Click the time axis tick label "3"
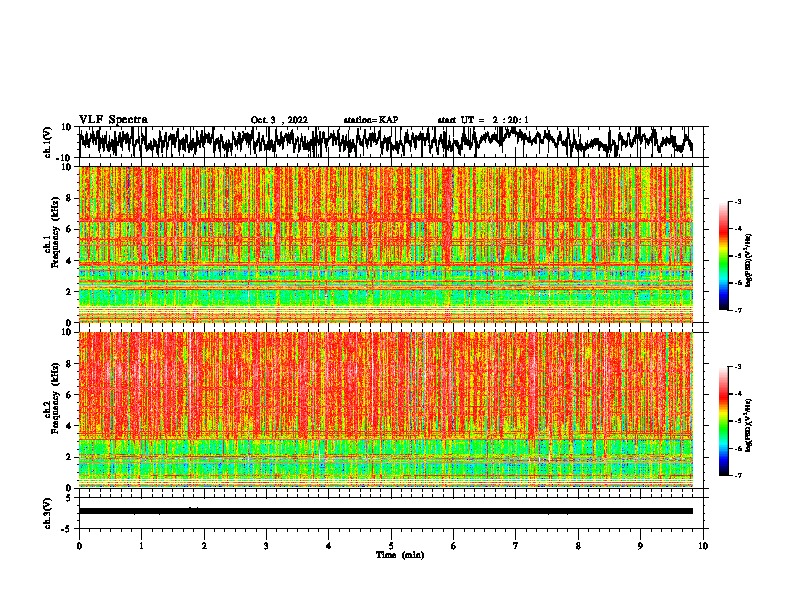Image resolution: width=792 pixels, height=612 pixels. click(266, 546)
